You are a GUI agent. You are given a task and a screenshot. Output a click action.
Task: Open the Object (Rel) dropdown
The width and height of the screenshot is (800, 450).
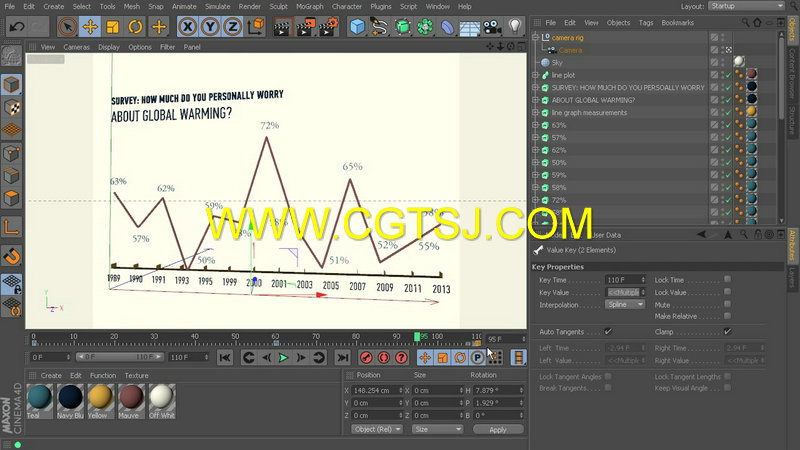pyautogui.click(x=377, y=429)
